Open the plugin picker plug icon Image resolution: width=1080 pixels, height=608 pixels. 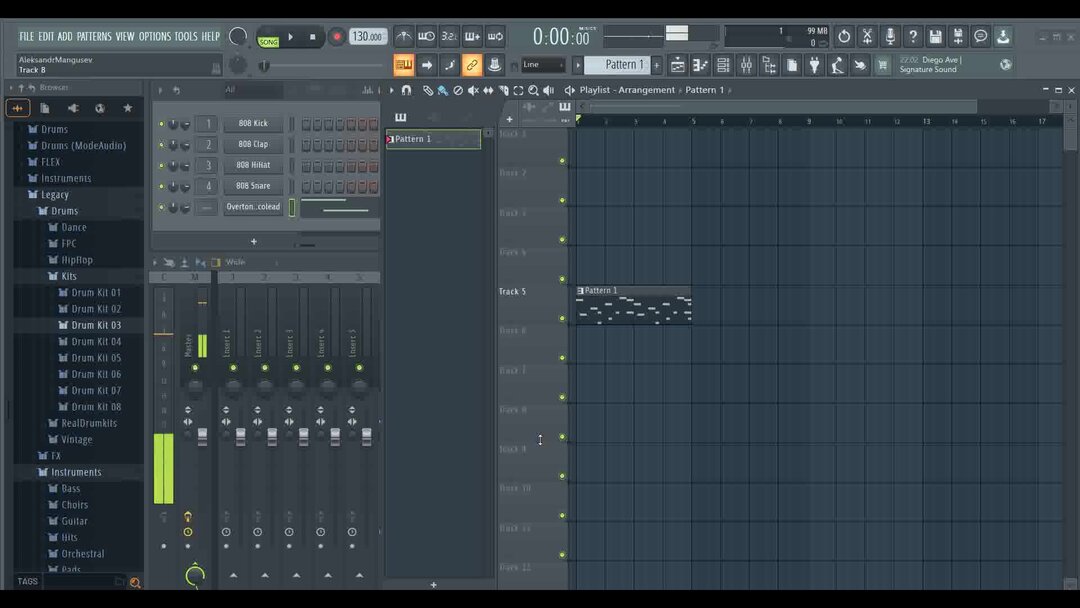point(814,65)
